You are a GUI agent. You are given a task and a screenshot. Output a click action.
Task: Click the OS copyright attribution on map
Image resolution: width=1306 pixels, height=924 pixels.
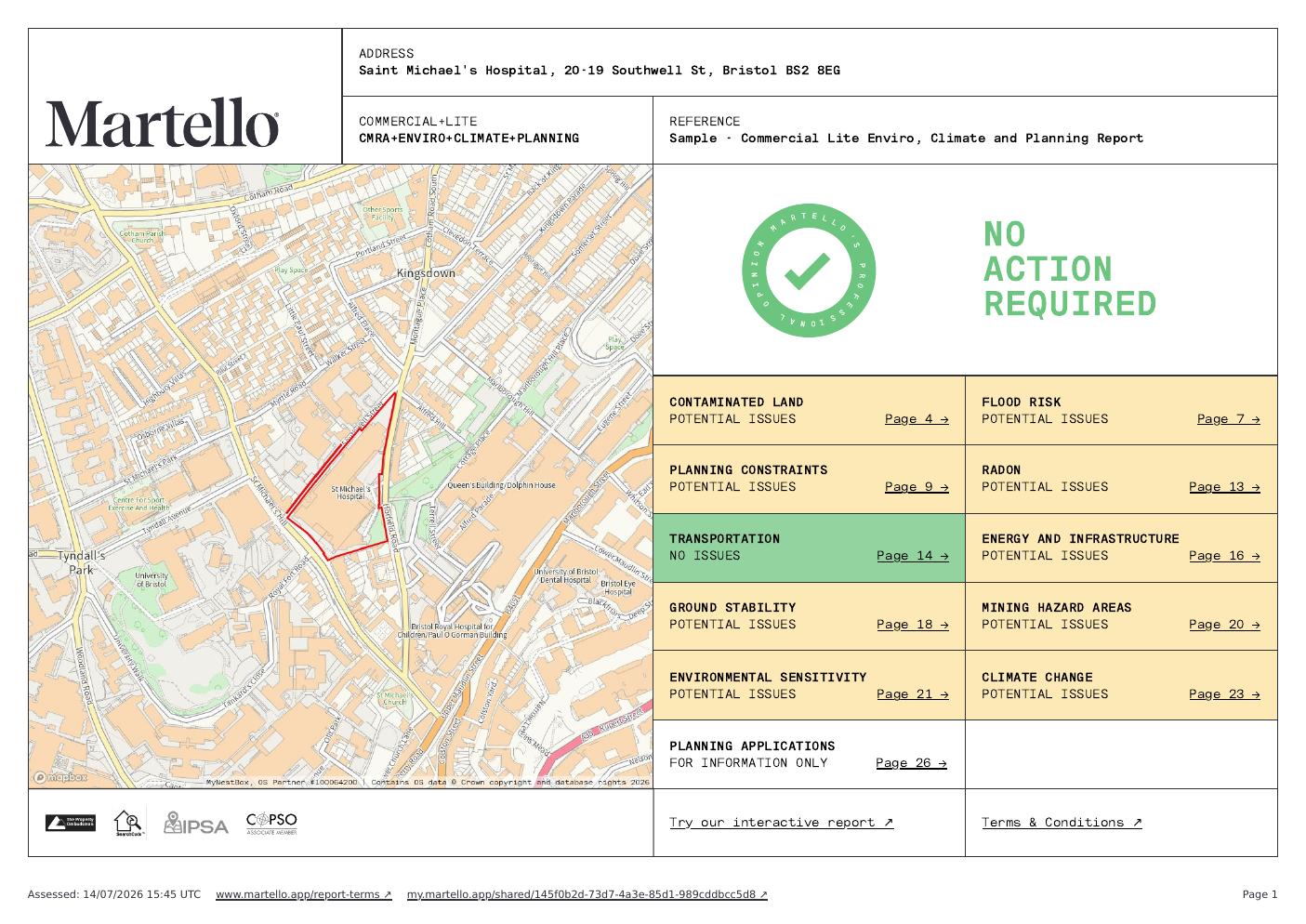(428, 783)
